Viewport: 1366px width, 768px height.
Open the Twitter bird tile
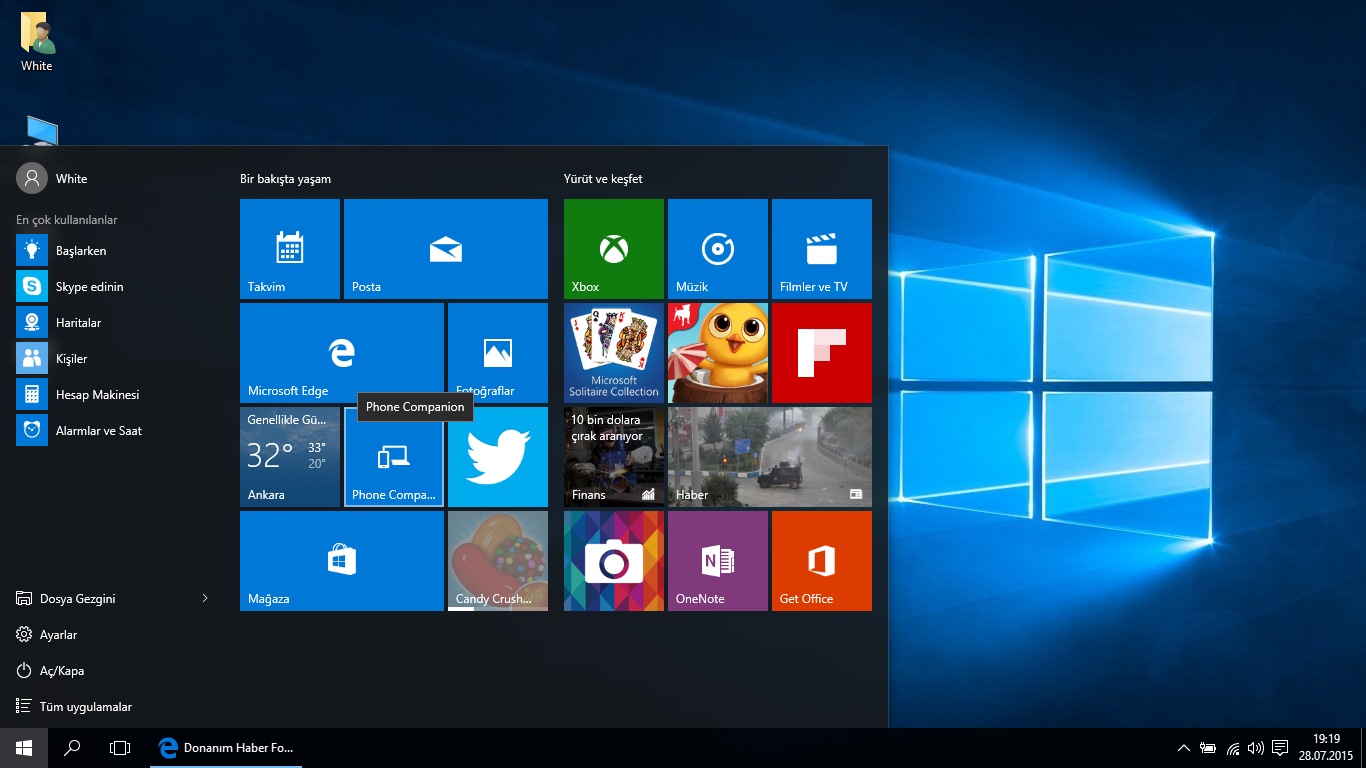[x=498, y=457]
